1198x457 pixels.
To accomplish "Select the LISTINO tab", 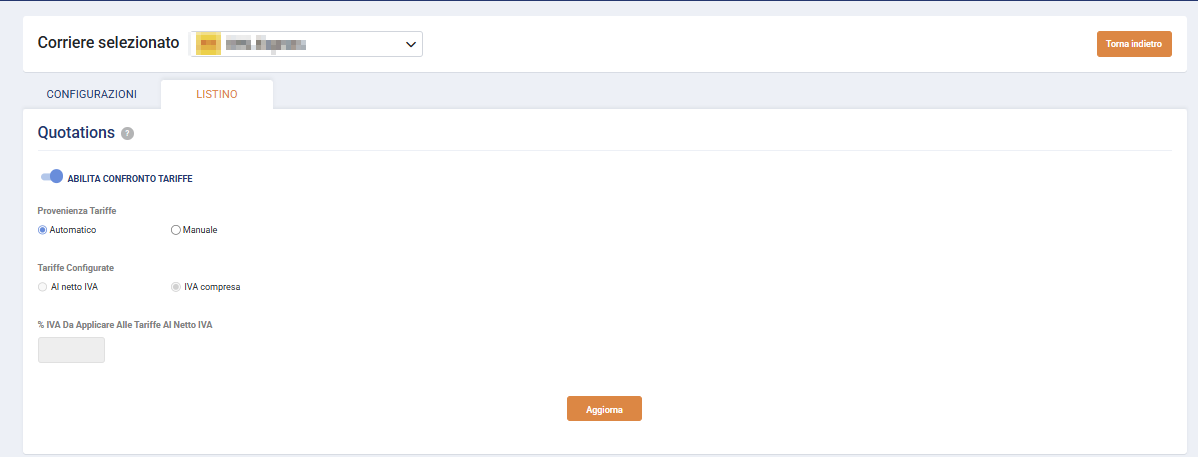I will point(217,94).
